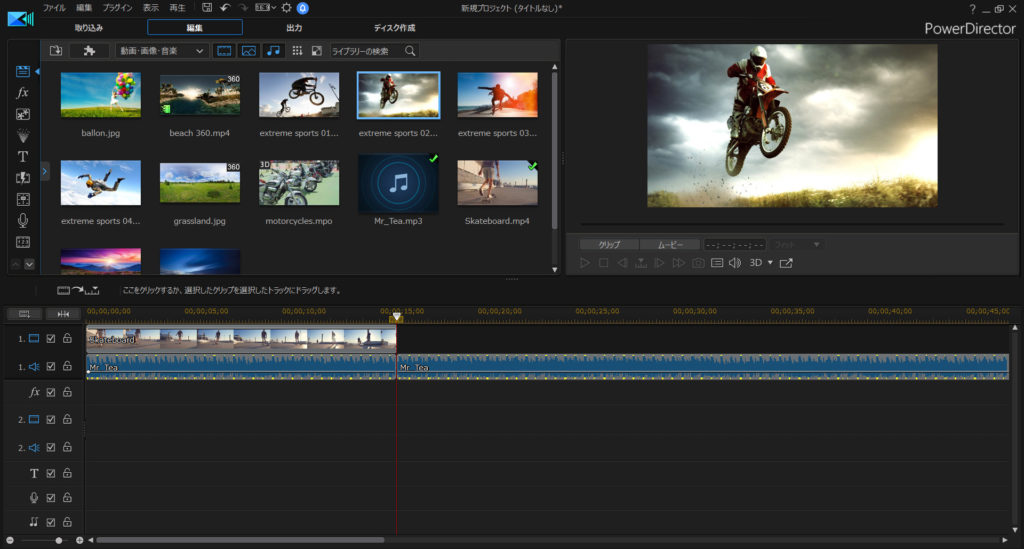The height and width of the screenshot is (549, 1024).
Task: Open the Transition room icon
Action: click(x=23, y=178)
